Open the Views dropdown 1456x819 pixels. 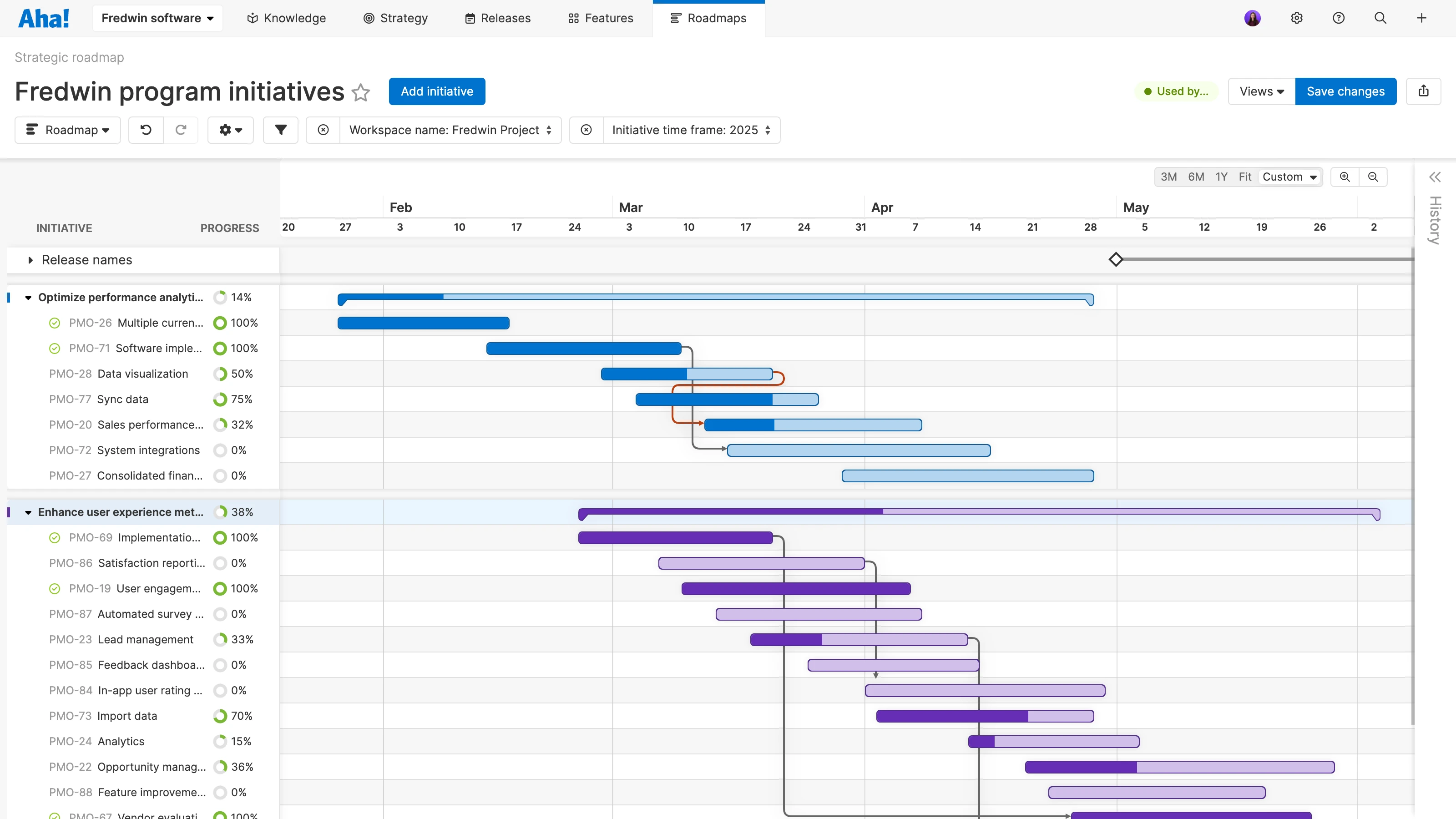(1260, 91)
